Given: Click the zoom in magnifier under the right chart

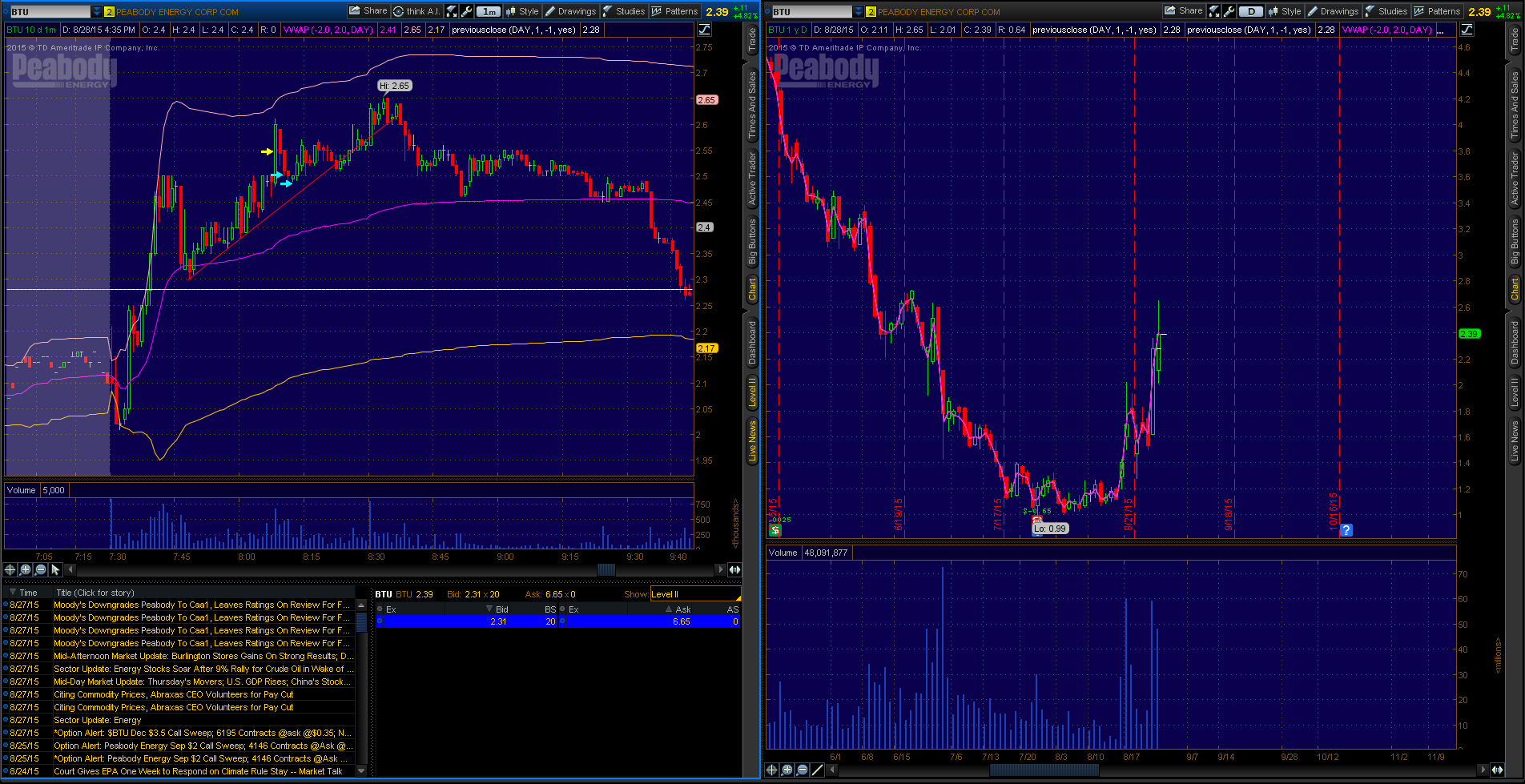Looking at the screenshot, I should pos(787,770).
